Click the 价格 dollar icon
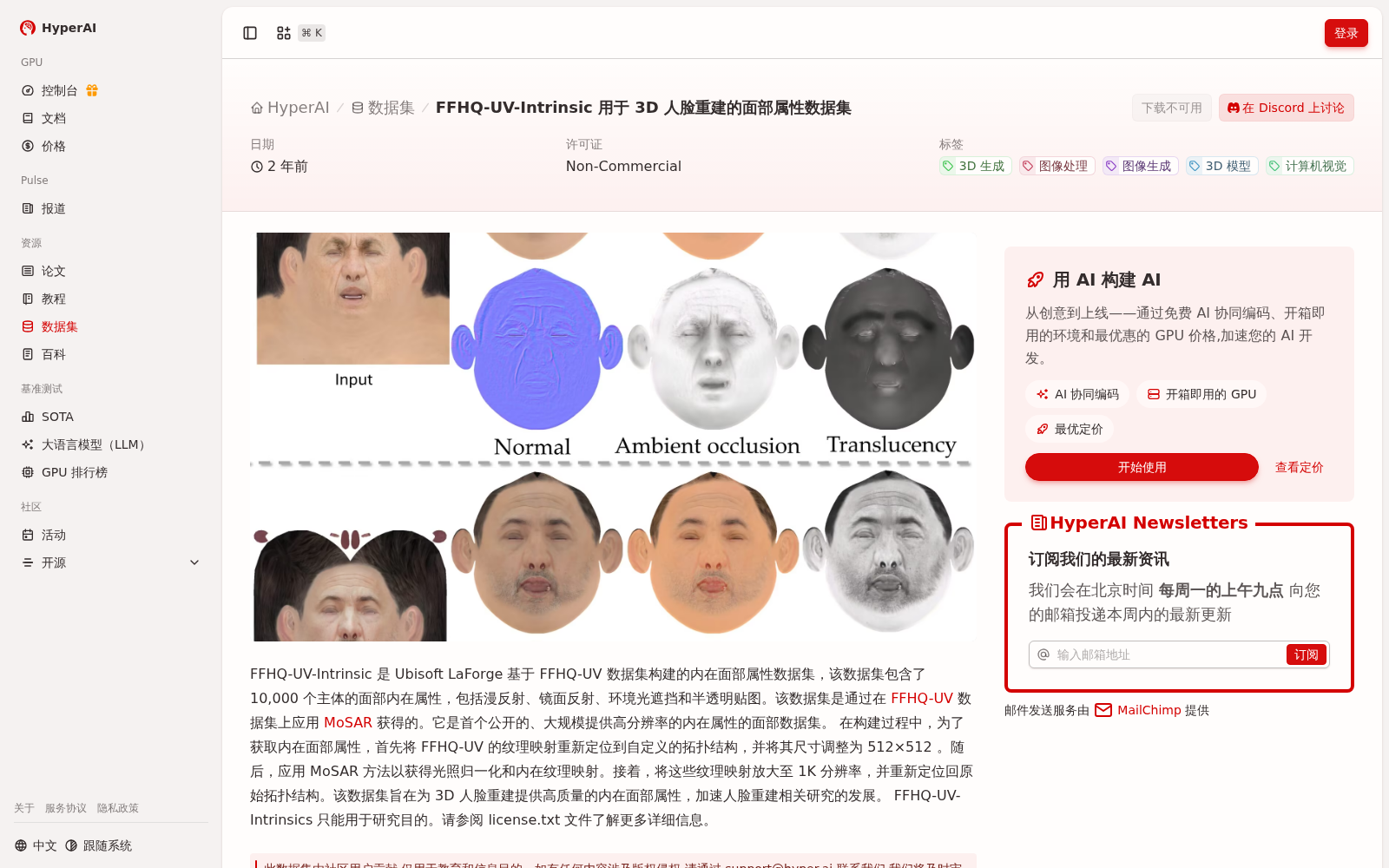The image size is (1389, 868). (28, 146)
